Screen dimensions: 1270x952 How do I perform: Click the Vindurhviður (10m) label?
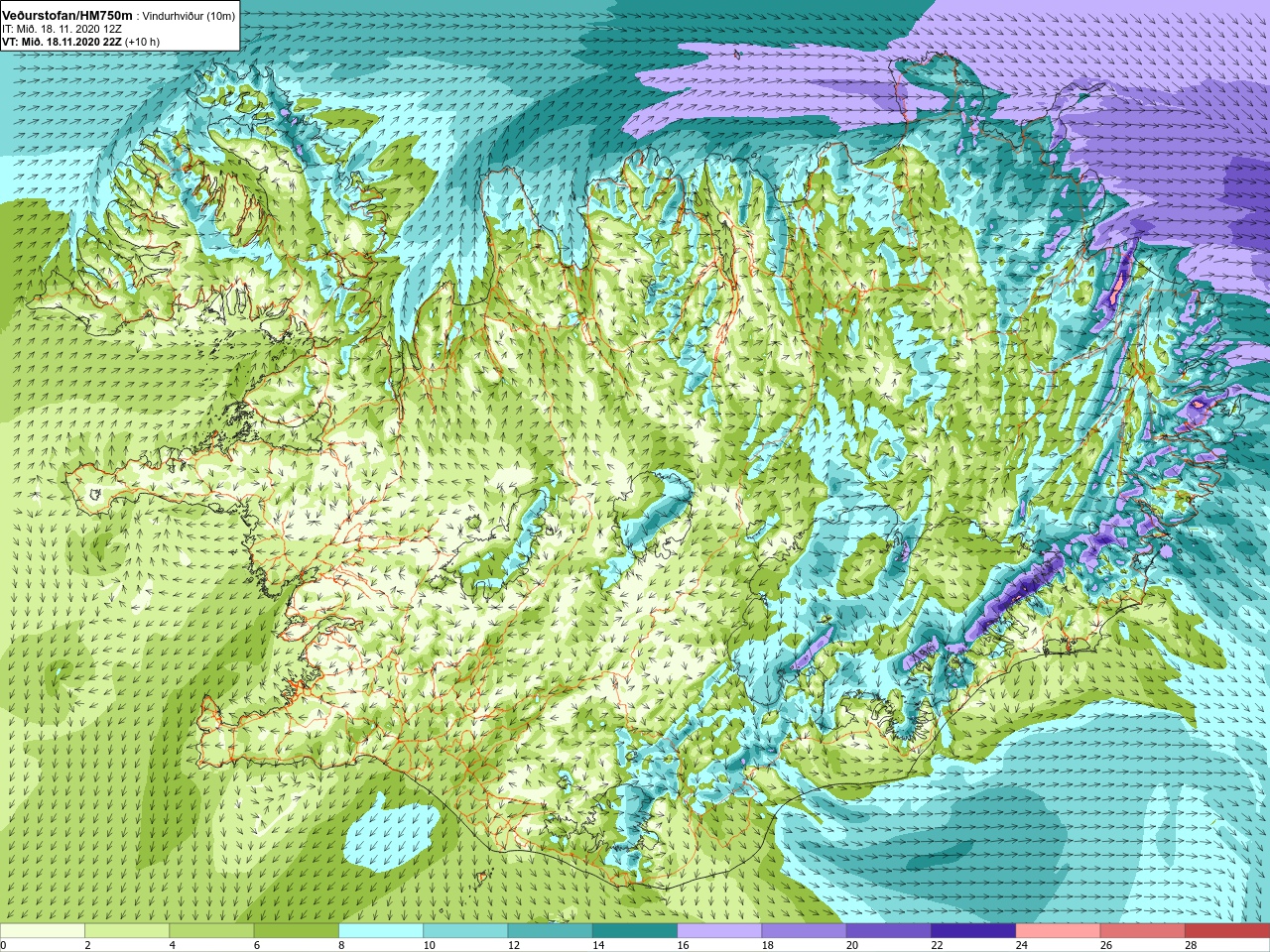coord(190,16)
